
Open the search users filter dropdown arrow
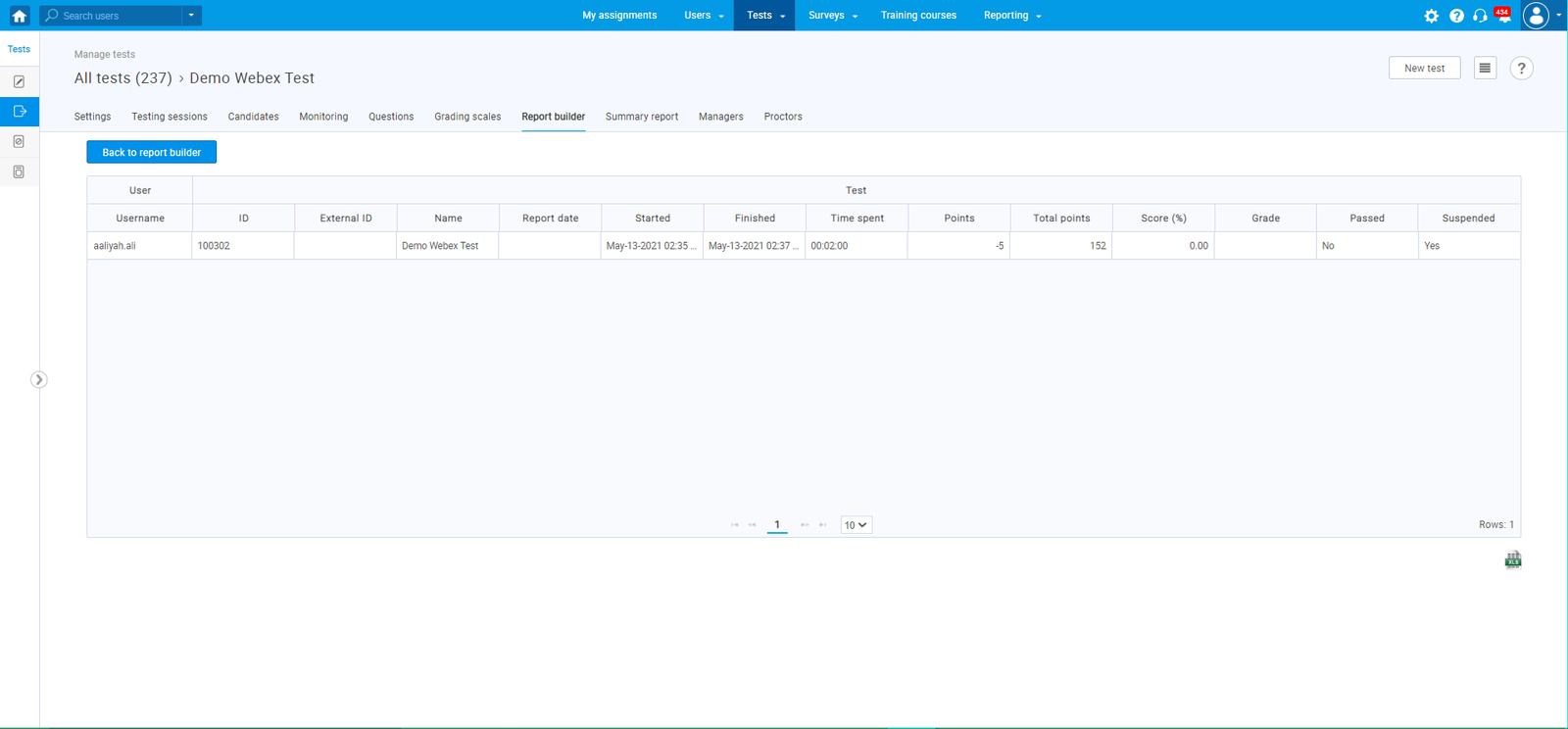point(191,16)
